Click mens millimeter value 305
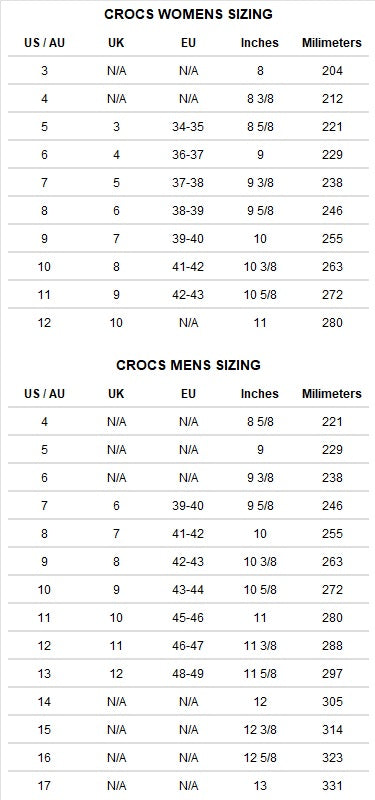This screenshot has width=375, height=800. (x=332, y=702)
